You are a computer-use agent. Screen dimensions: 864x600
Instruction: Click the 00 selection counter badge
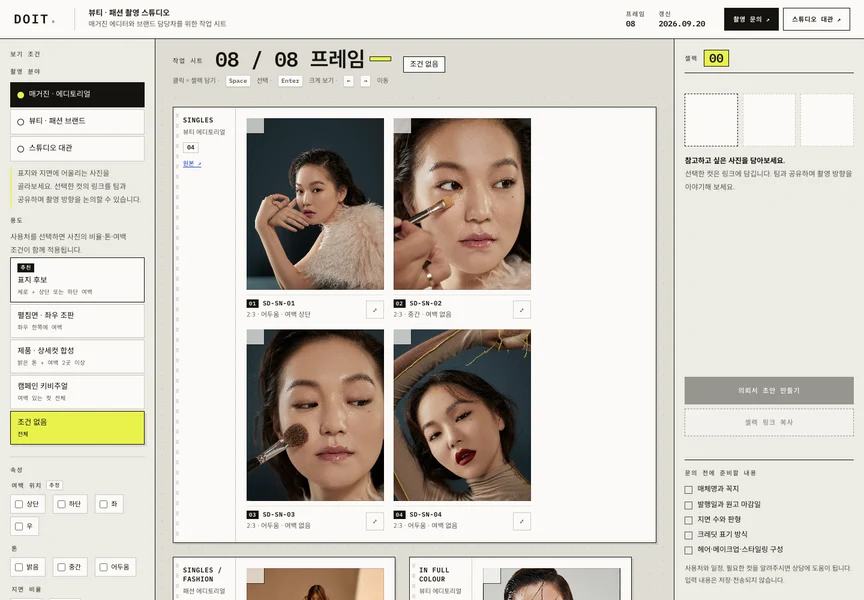click(716, 58)
